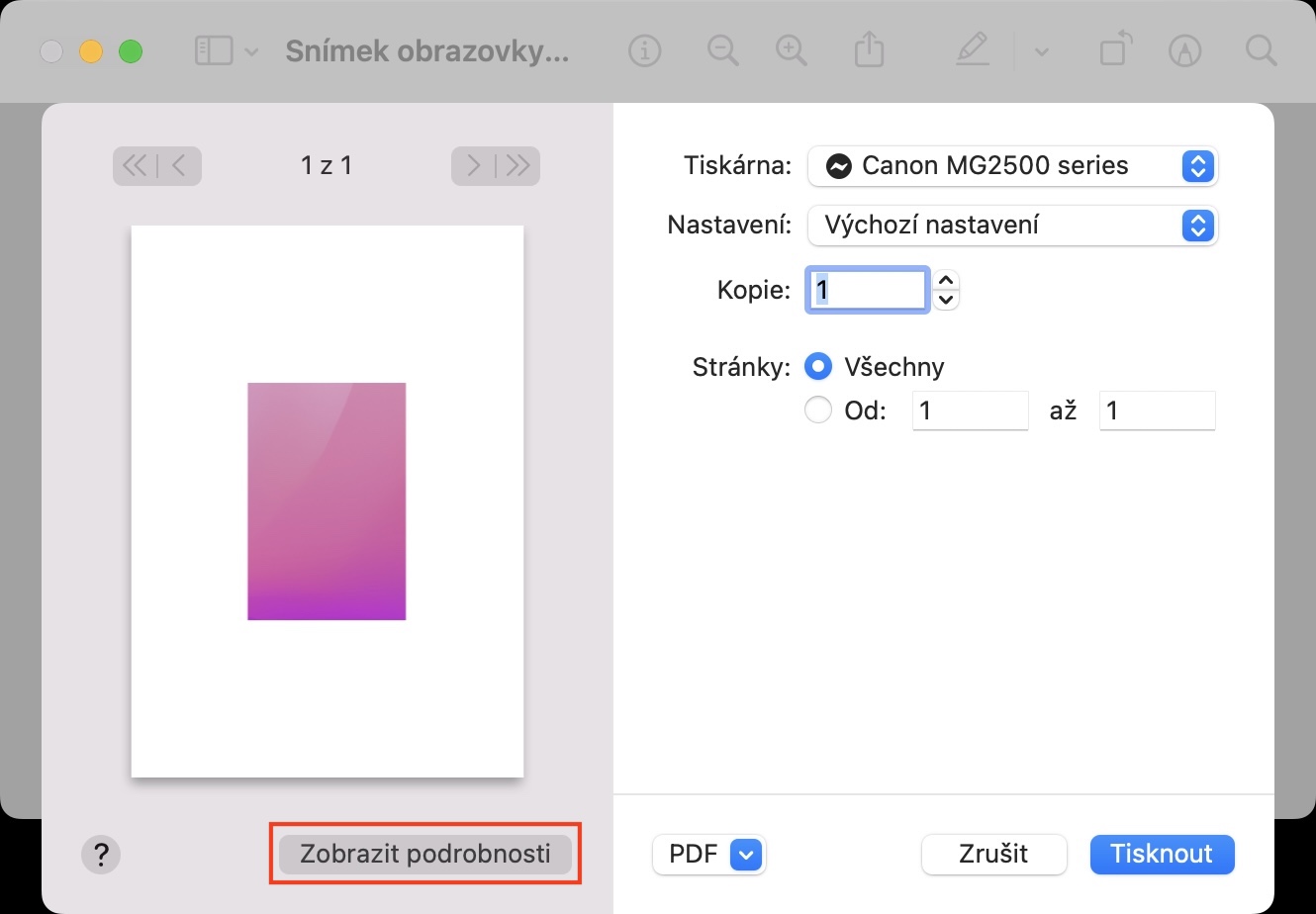Open the Markup toolbar circle icon
The width and height of the screenshot is (1316, 914).
1184,50
